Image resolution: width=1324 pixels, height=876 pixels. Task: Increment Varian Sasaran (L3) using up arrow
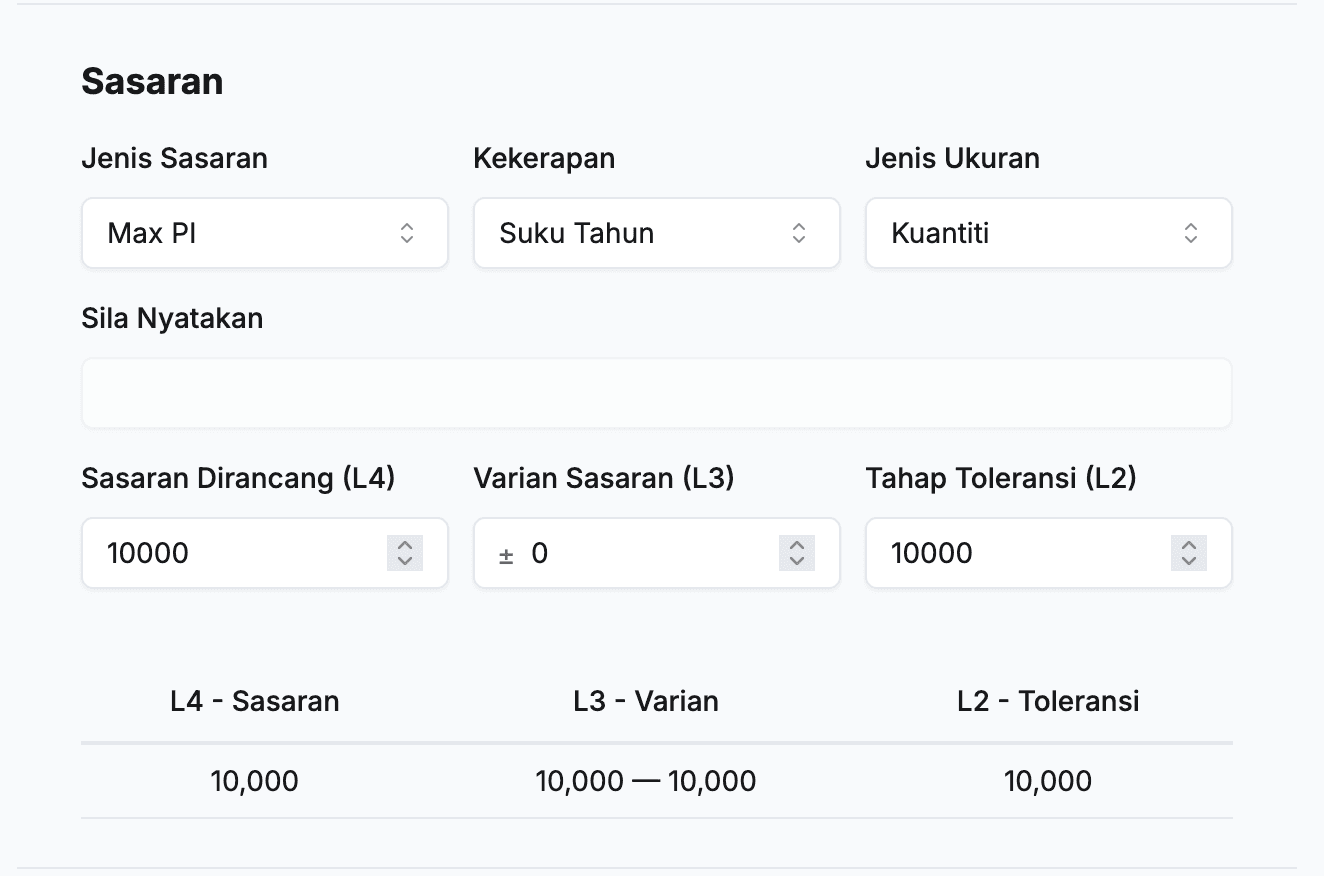797,545
